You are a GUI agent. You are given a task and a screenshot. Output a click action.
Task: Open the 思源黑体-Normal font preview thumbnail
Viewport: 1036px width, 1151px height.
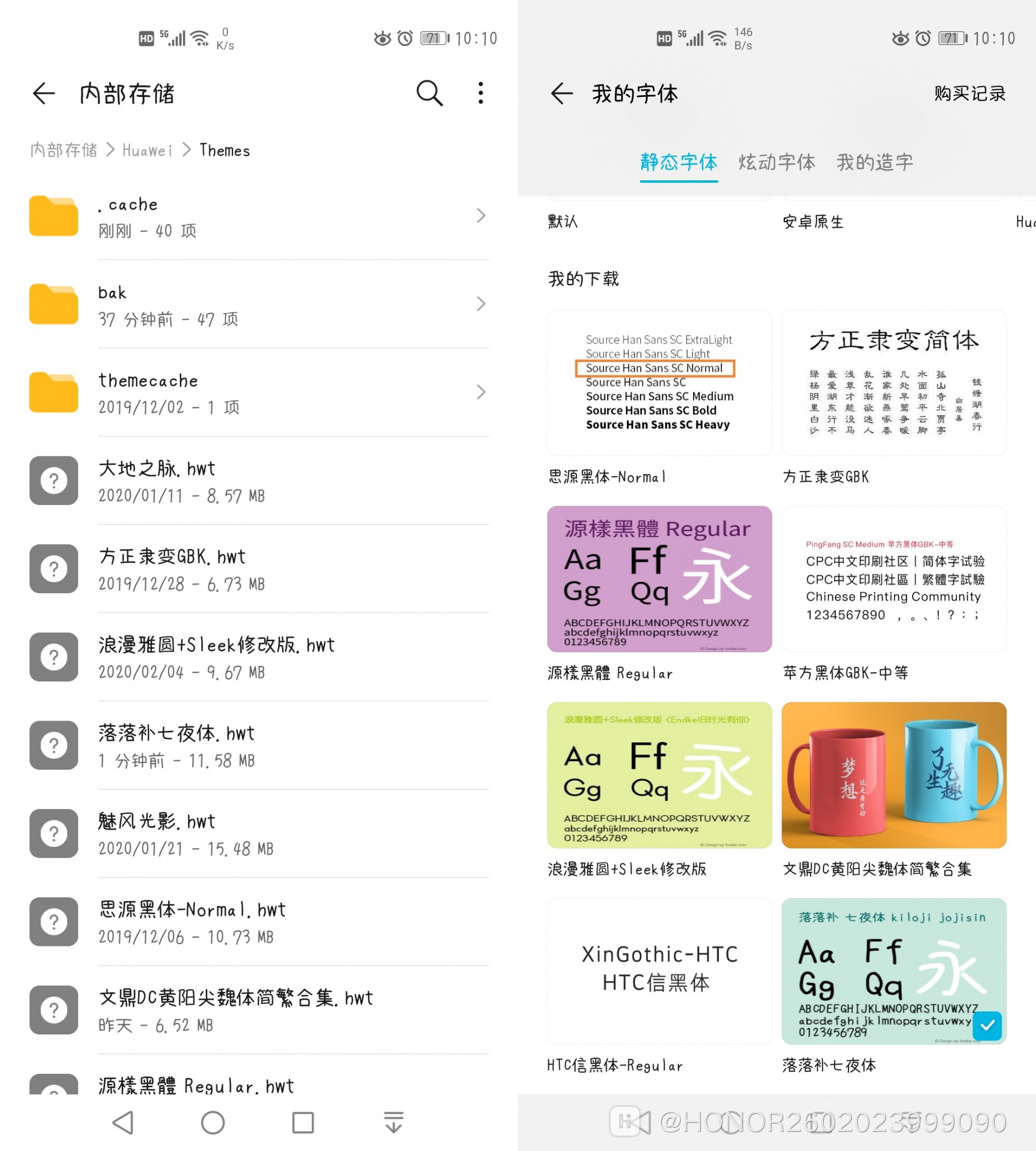(x=659, y=382)
